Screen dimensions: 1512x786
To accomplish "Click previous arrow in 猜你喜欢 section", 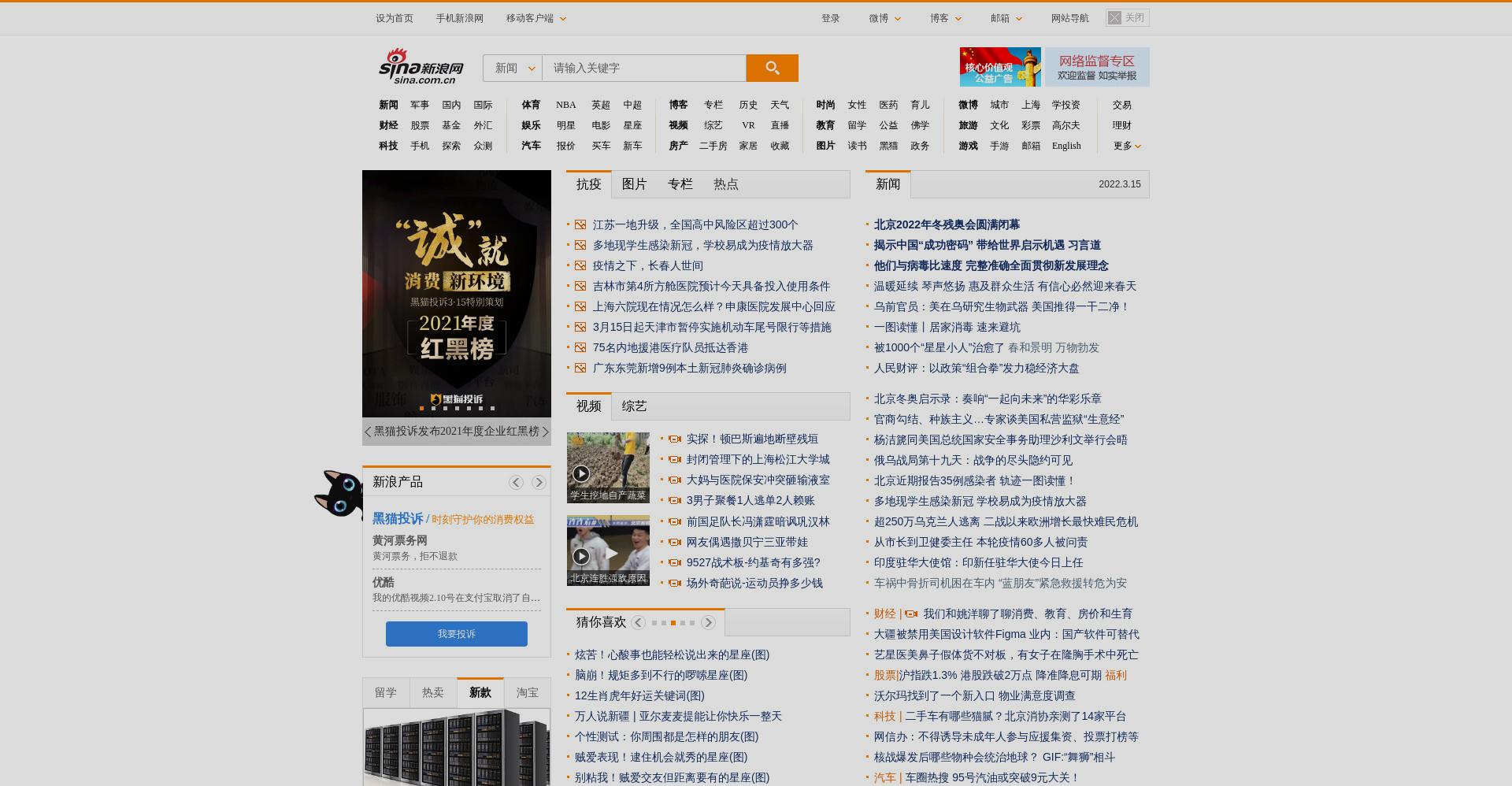I will (639, 622).
